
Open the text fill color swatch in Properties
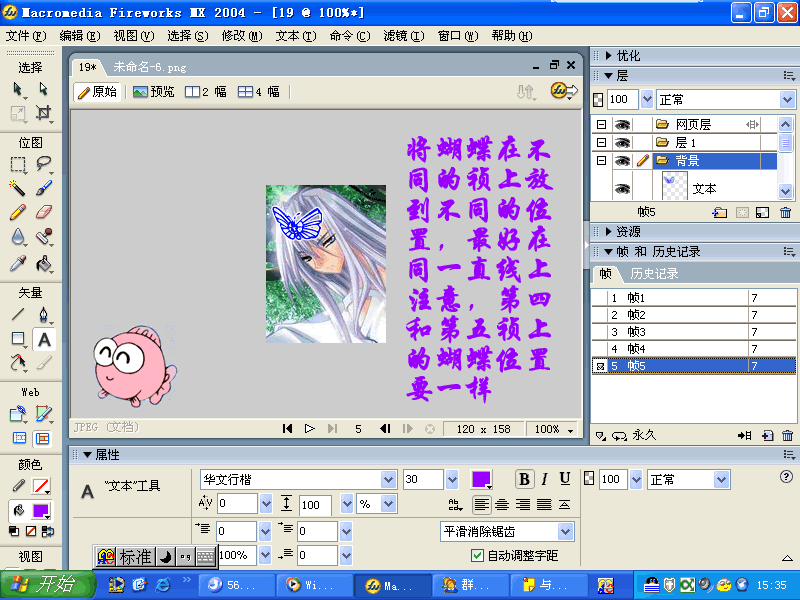[x=482, y=480]
